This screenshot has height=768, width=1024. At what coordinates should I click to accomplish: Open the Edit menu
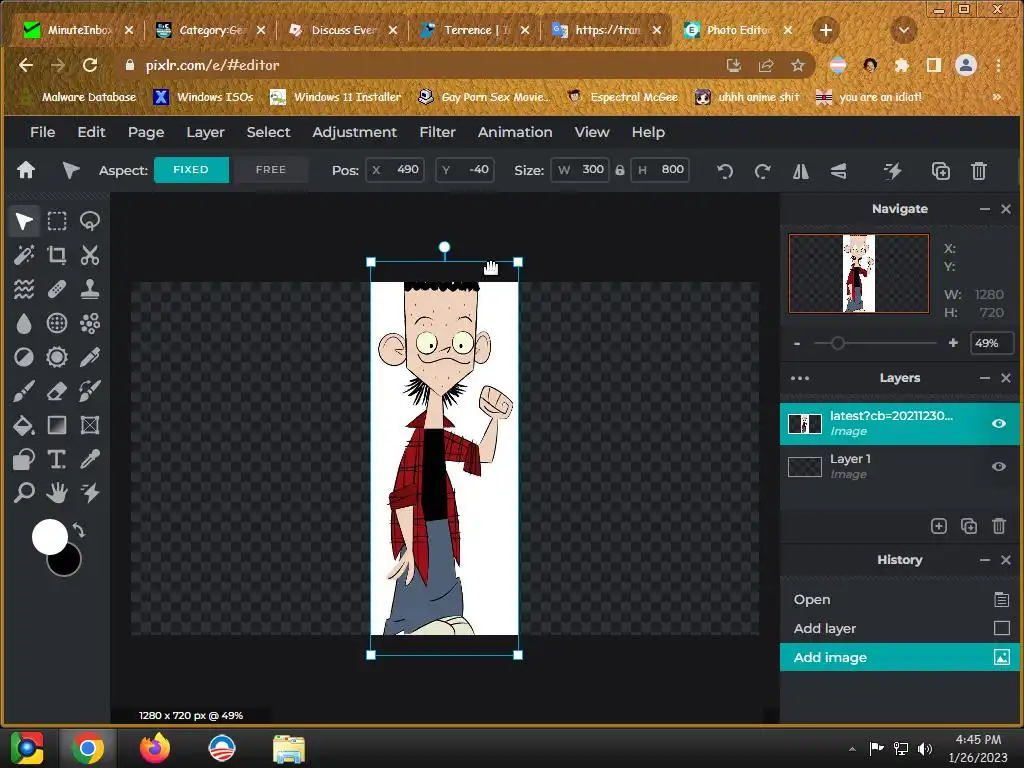(91, 133)
